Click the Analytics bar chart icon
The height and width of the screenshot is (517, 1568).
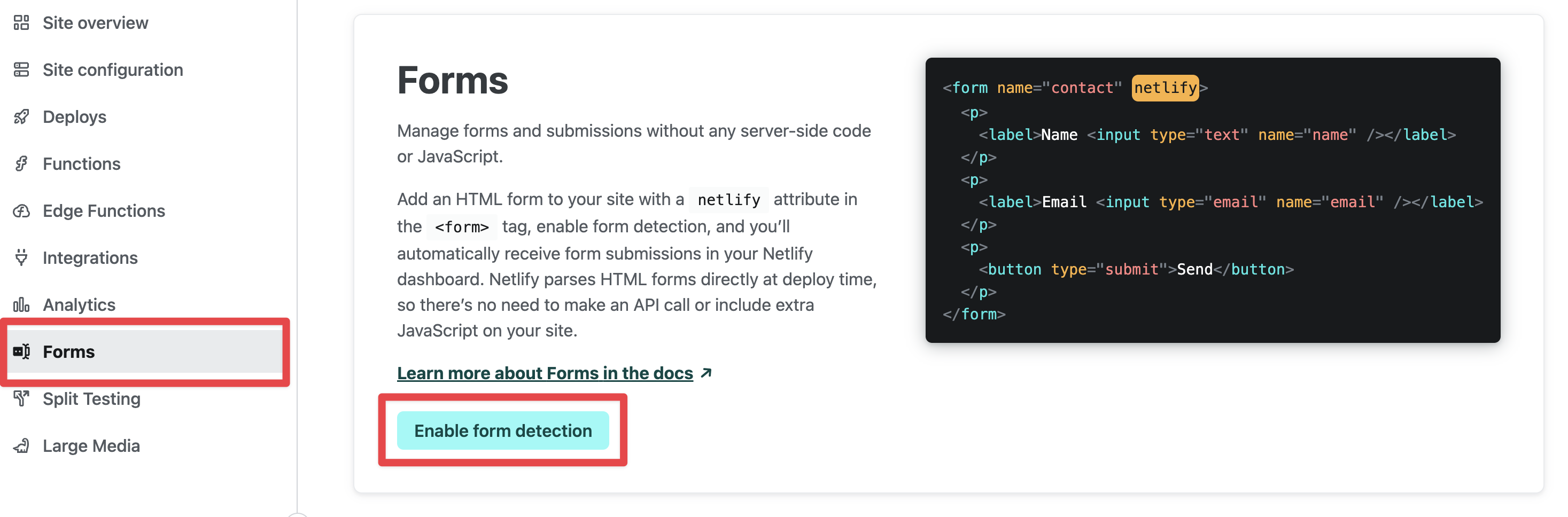click(21, 305)
